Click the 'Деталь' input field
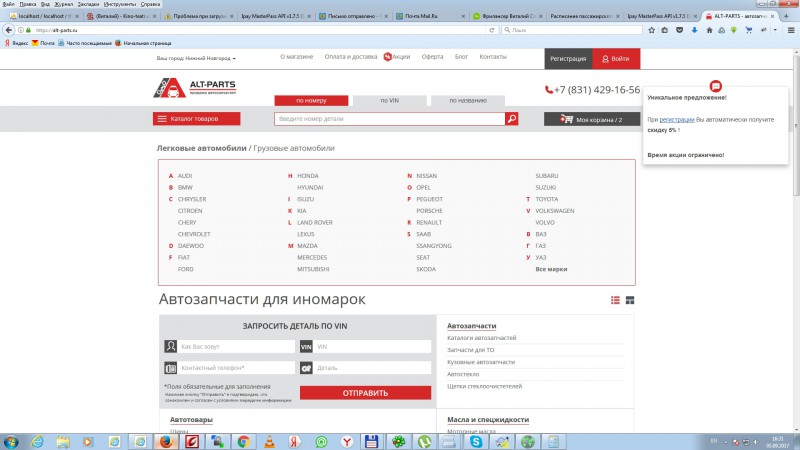Viewport: 800px width, 450px height. tap(372, 368)
